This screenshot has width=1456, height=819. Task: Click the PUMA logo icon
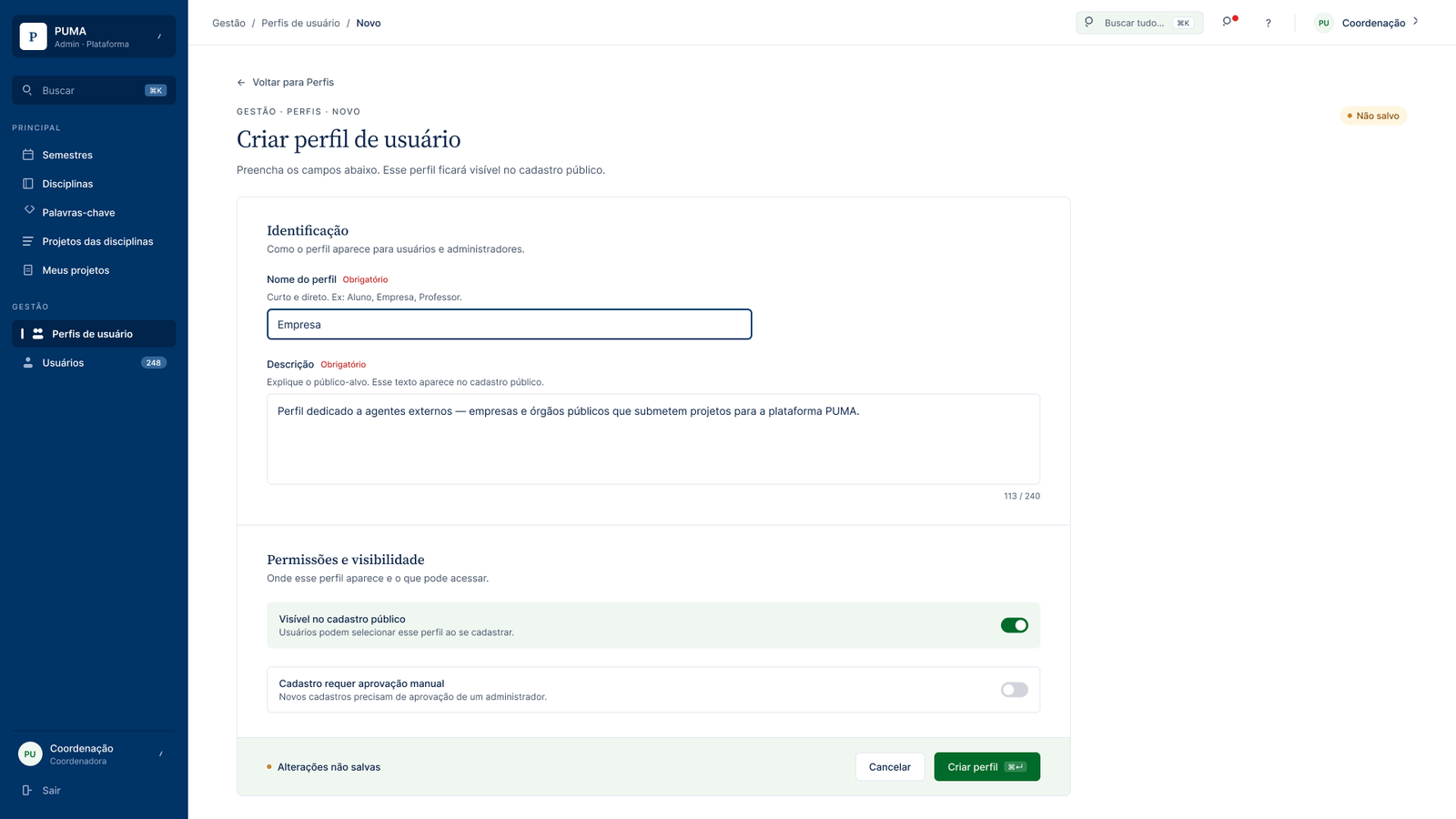(x=33, y=36)
